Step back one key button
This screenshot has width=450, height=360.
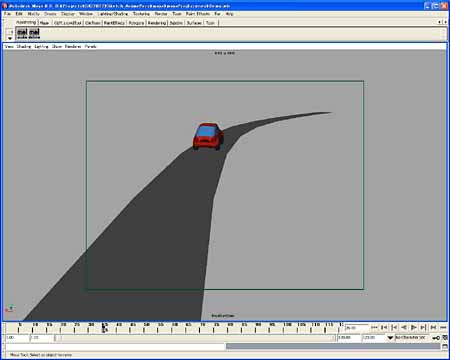[x=394, y=328]
